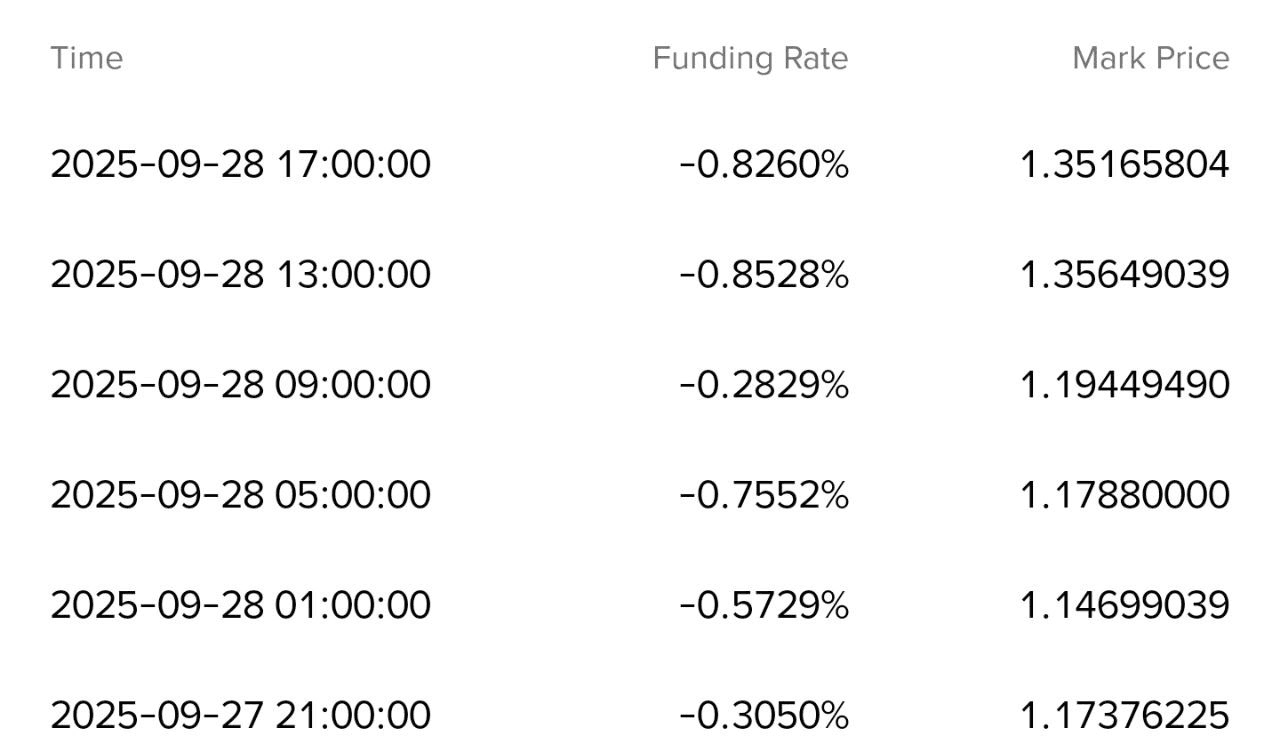This screenshot has width=1280, height=748.
Task: Click the -0.7552% funding rate value
Action: pos(764,494)
